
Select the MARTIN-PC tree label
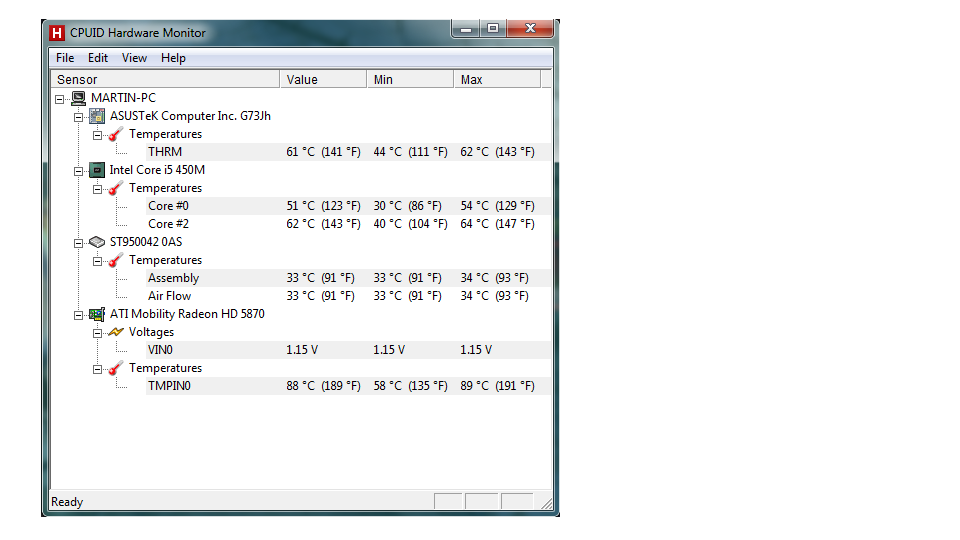tap(124, 98)
